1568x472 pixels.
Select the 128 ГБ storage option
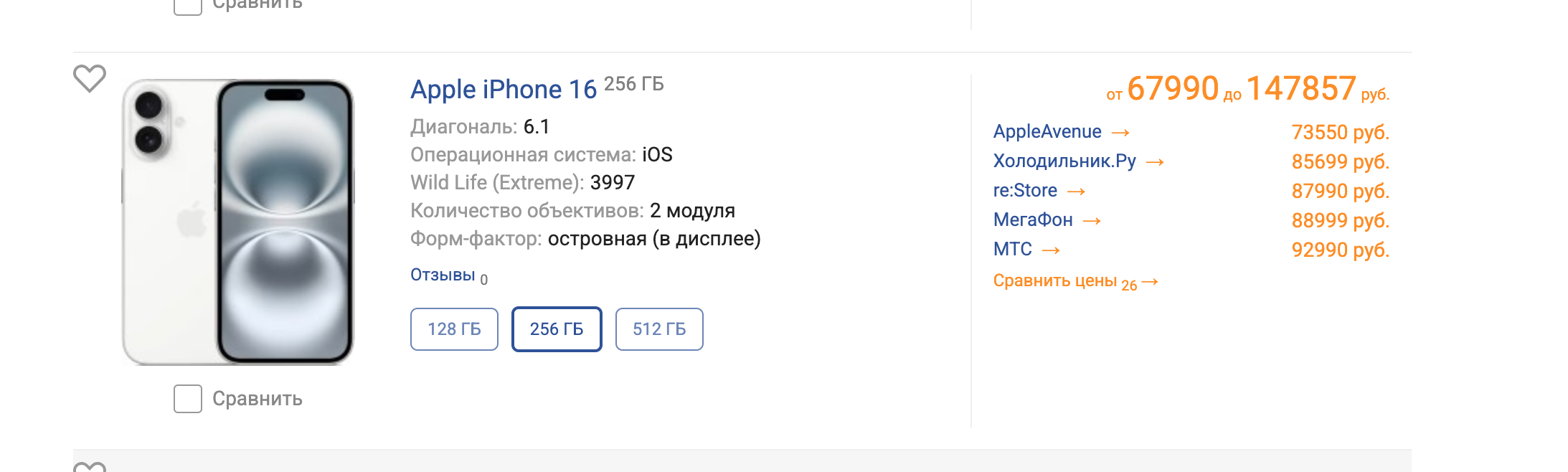point(454,329)
